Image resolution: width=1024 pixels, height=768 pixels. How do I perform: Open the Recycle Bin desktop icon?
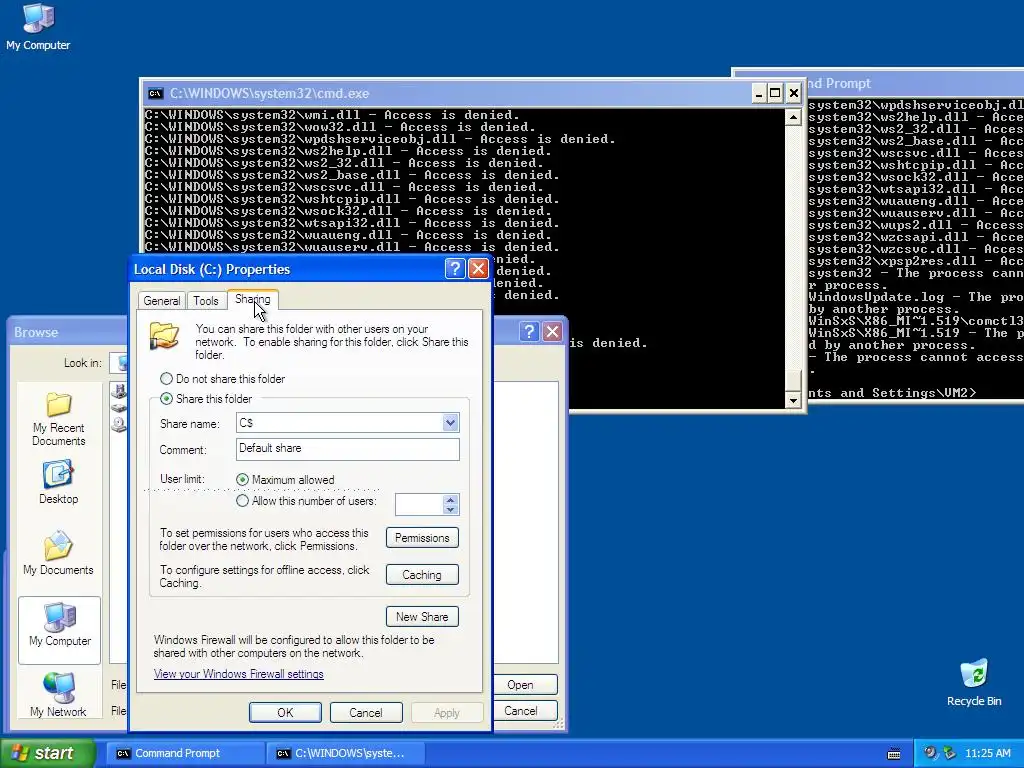point(974,683)
